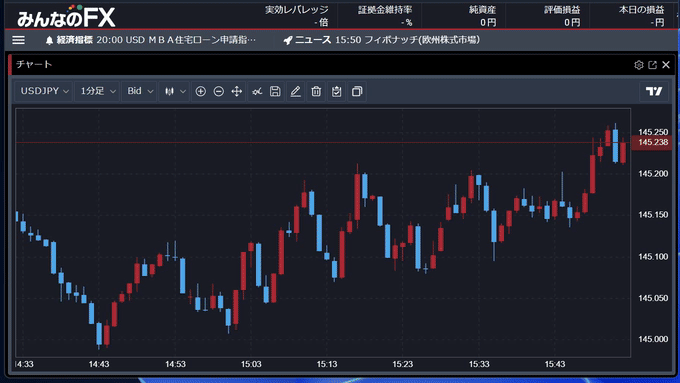Save chart with floppy disk icon
The width and height of the screenshot is (680, 383).
tap(275, 91)
